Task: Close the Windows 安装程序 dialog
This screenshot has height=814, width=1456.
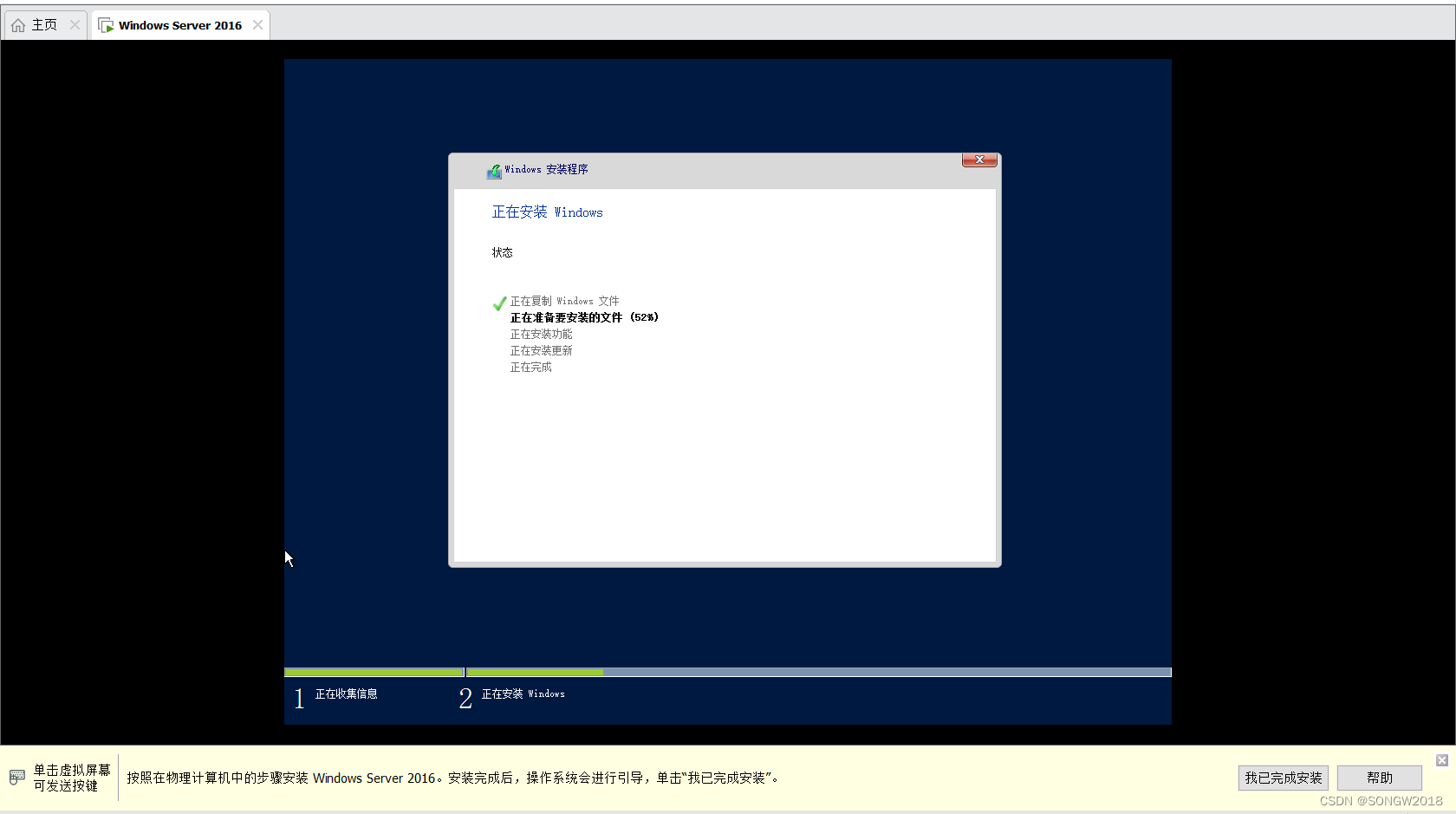Action: 979,160
